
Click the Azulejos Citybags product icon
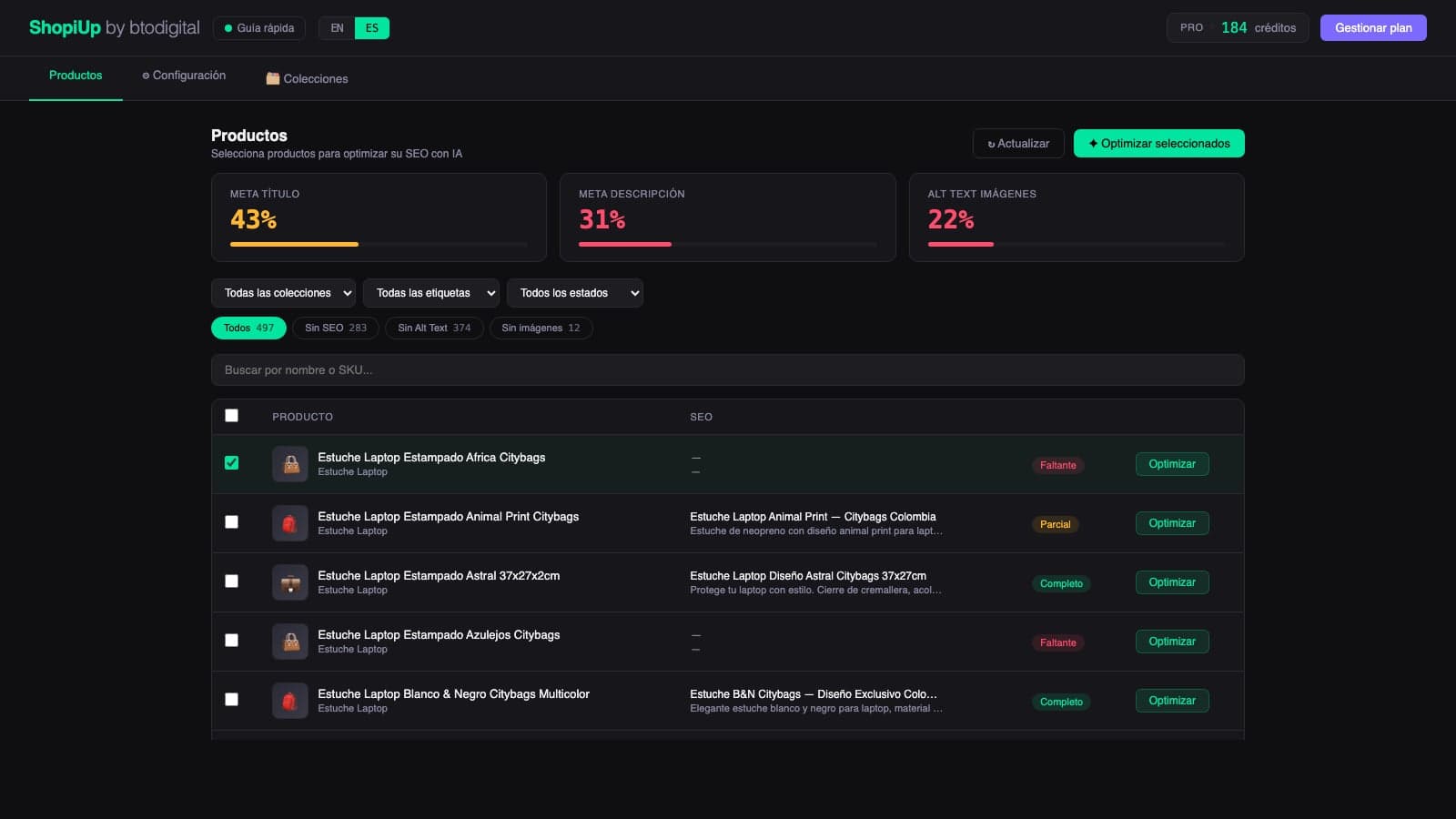290,642
